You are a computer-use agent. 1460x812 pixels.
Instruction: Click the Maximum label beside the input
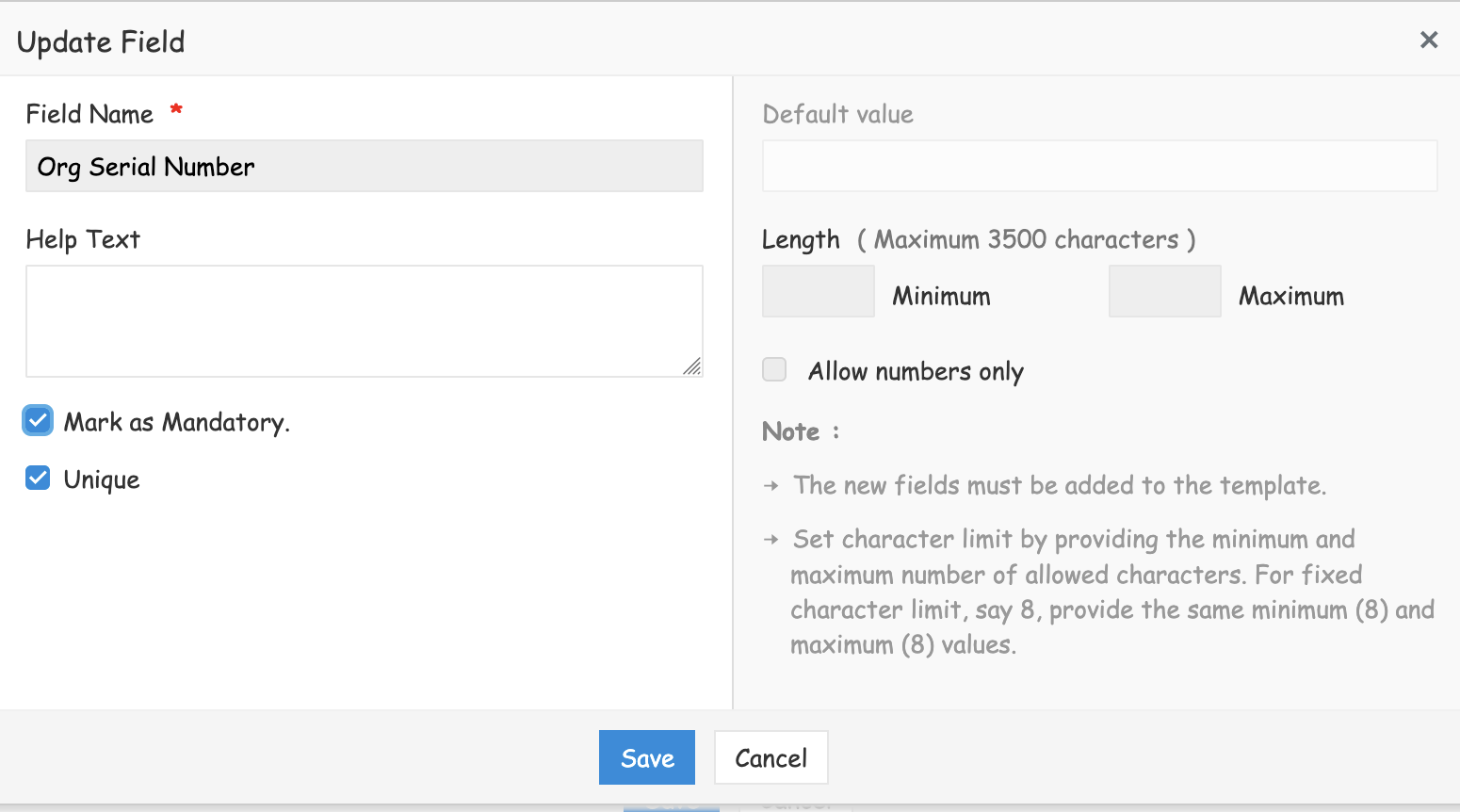click(x=1291, y=296)
